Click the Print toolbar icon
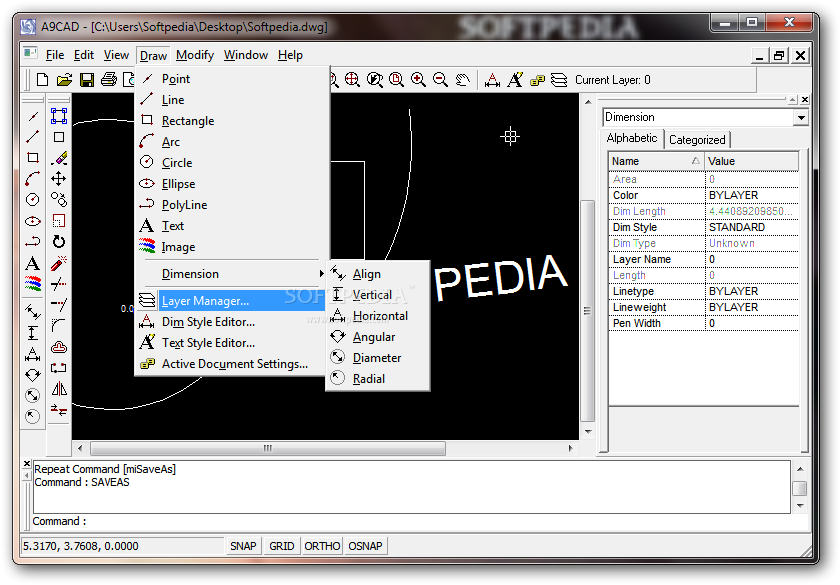Screen dimensions: 840x585 109,80
